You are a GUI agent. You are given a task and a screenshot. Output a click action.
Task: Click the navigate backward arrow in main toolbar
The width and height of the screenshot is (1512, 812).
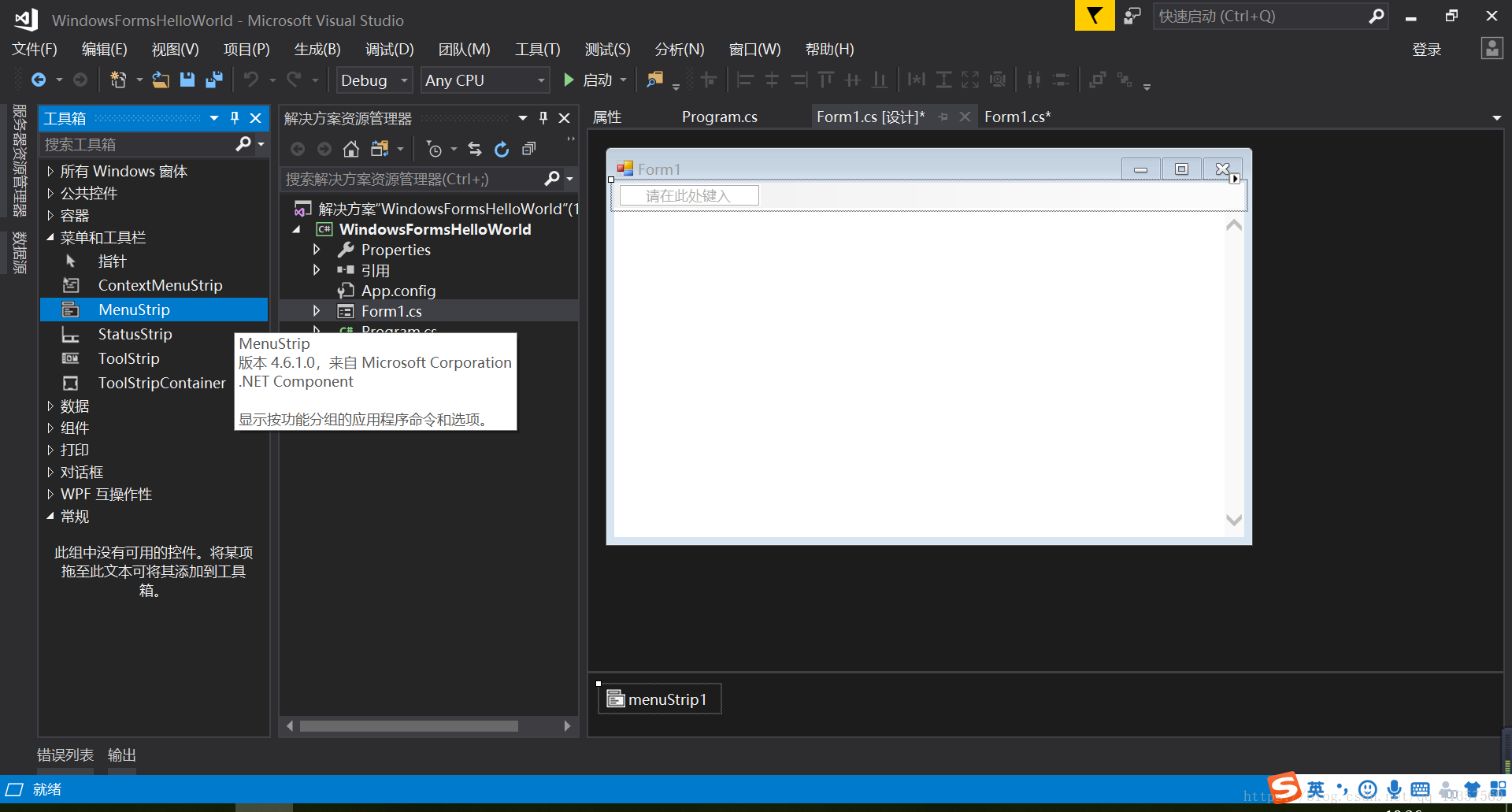[38, 80]
